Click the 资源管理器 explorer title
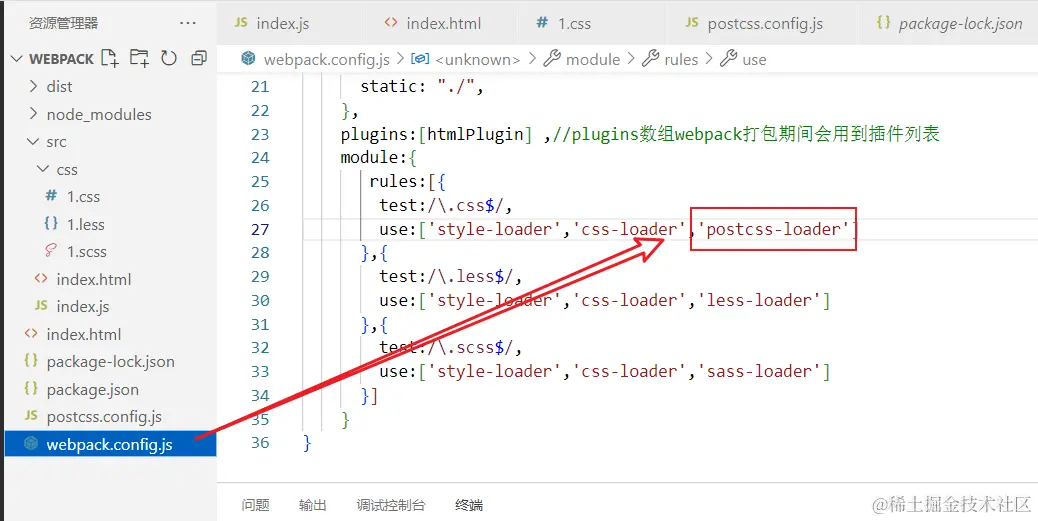The image size is (1038, 521). pos(64,23)
